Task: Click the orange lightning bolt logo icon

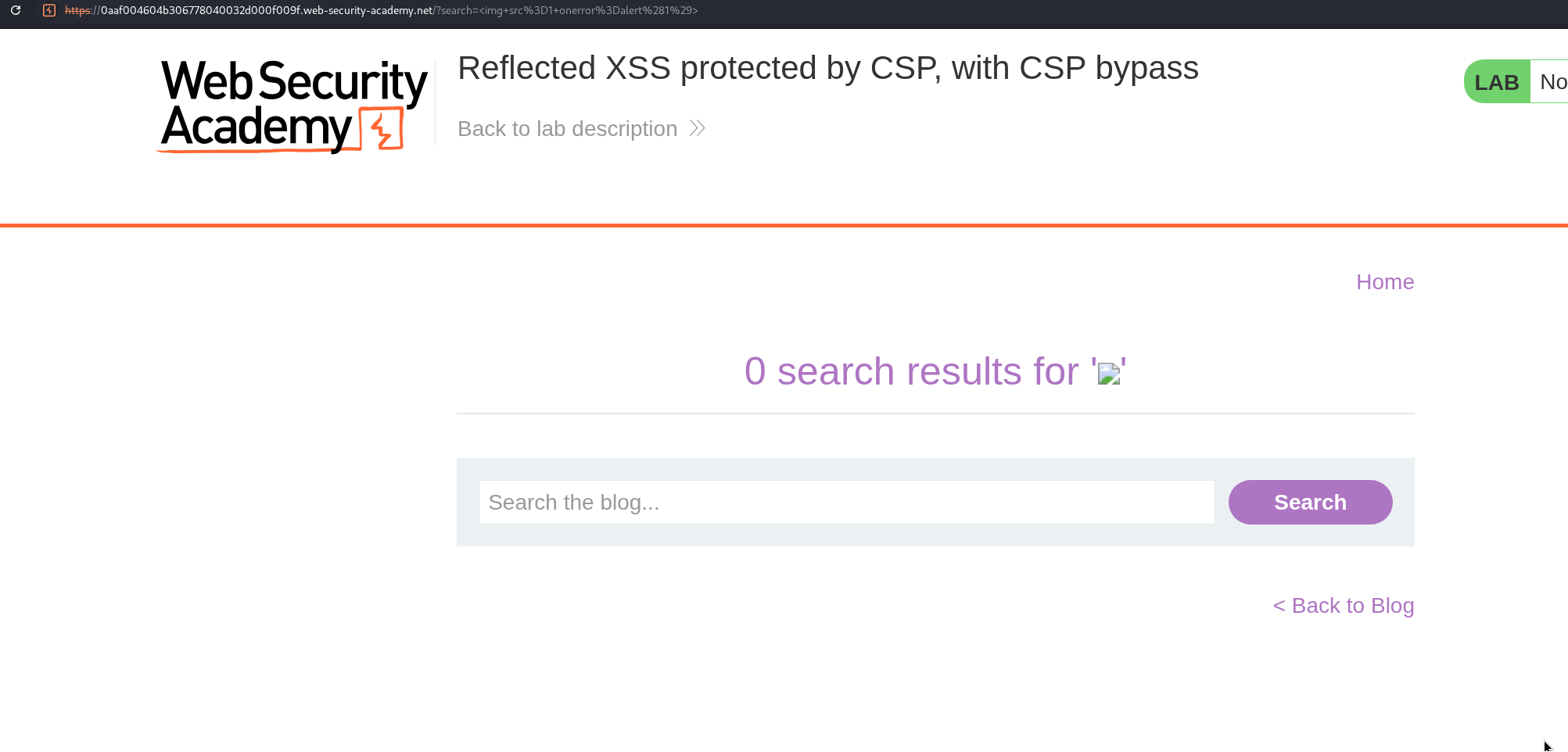Action: click(382, 129)
